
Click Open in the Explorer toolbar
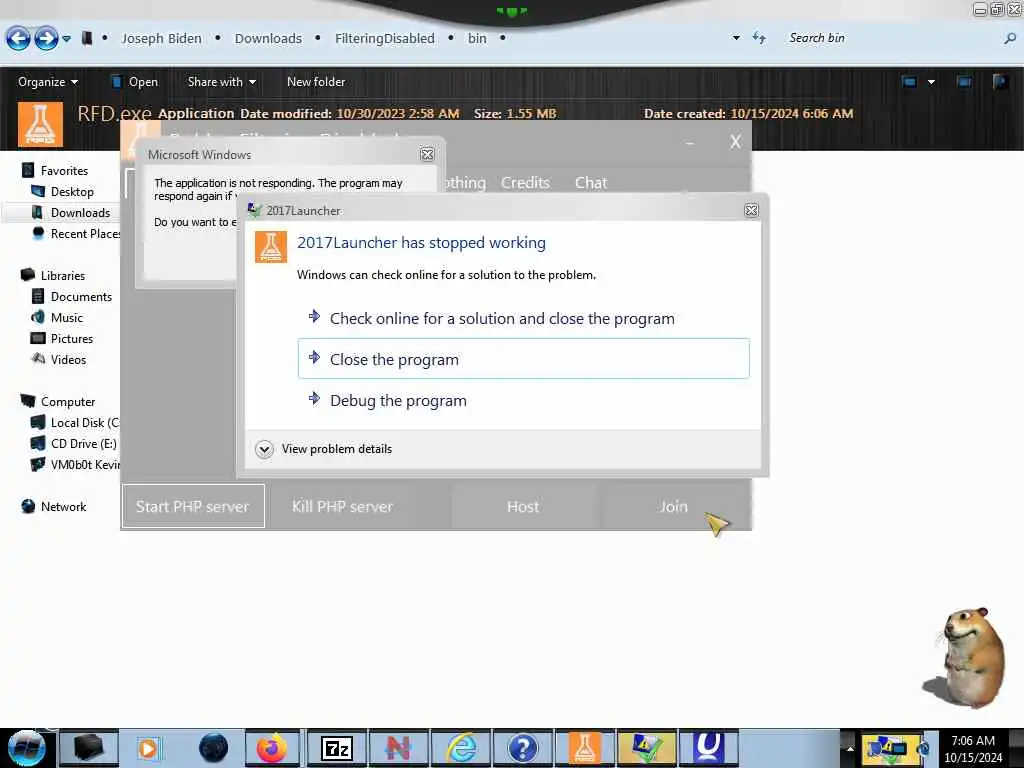coord(135,82)
